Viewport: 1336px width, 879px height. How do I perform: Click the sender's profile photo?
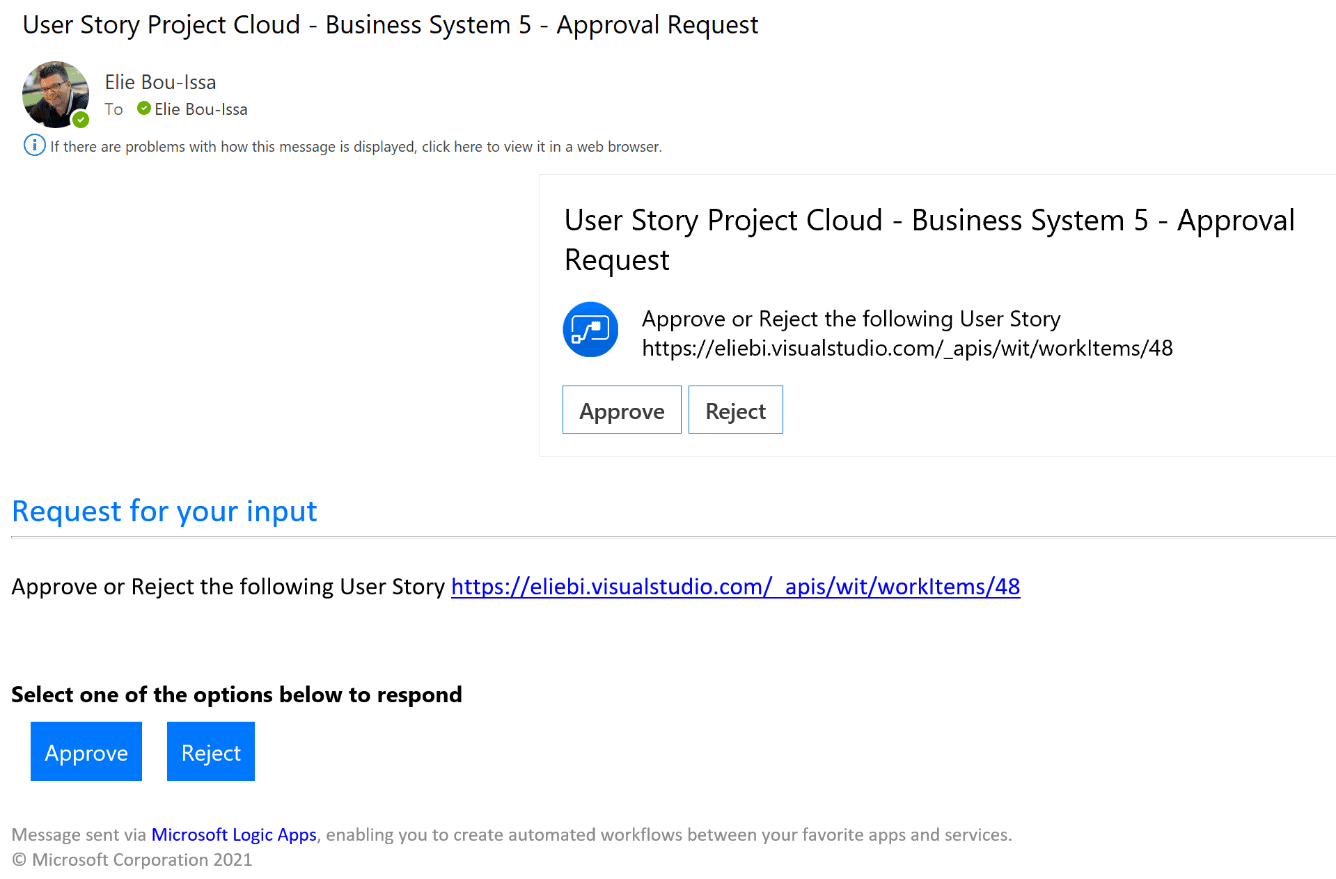click(55, 94)
